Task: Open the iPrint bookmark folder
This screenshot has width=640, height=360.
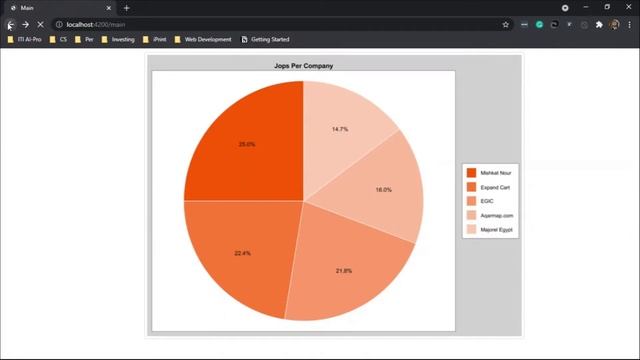Action: coord(154,40)
